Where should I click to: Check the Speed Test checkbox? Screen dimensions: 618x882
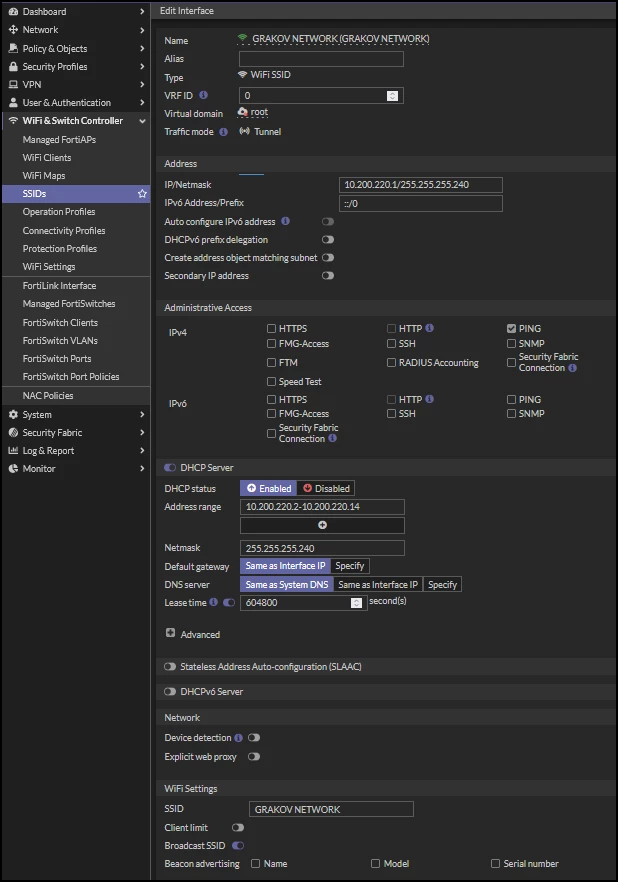point(272,381)
